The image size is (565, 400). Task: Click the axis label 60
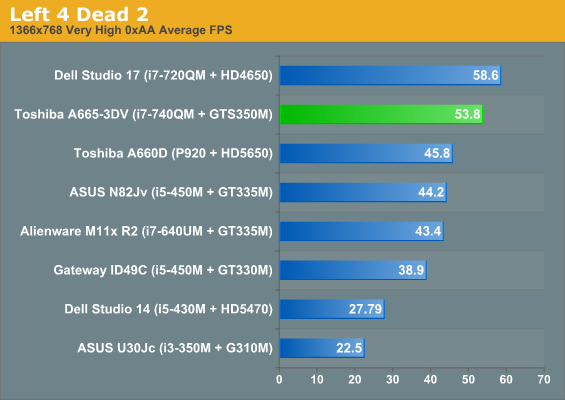[x=506, y=379]
